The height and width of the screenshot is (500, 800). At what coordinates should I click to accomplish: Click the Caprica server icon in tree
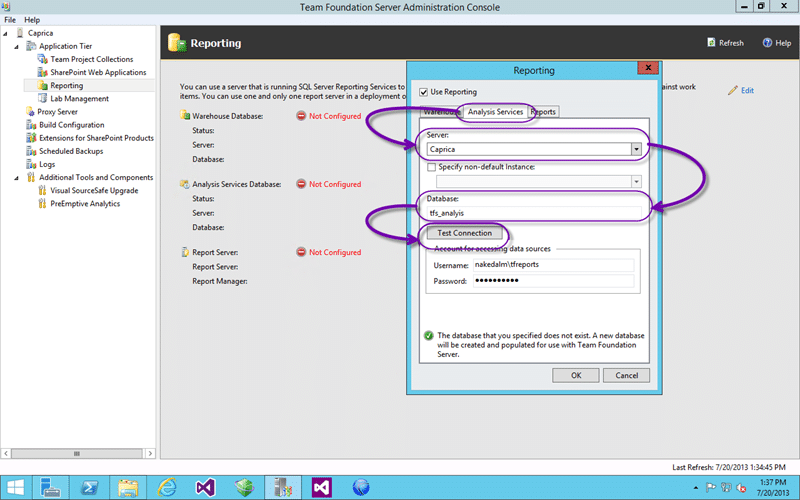20,33
